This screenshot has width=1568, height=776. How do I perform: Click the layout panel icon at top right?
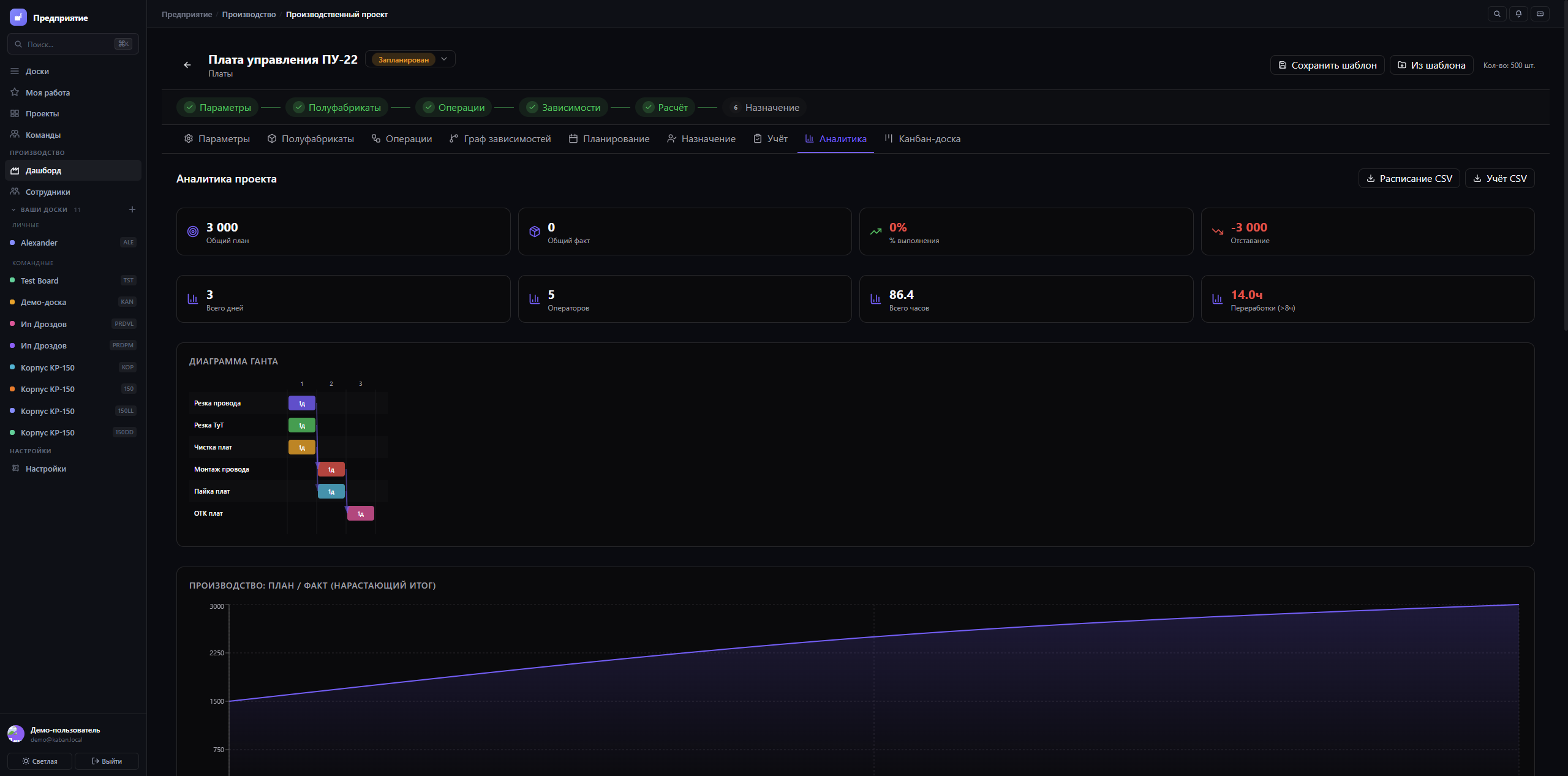(x=1540, y=14)
